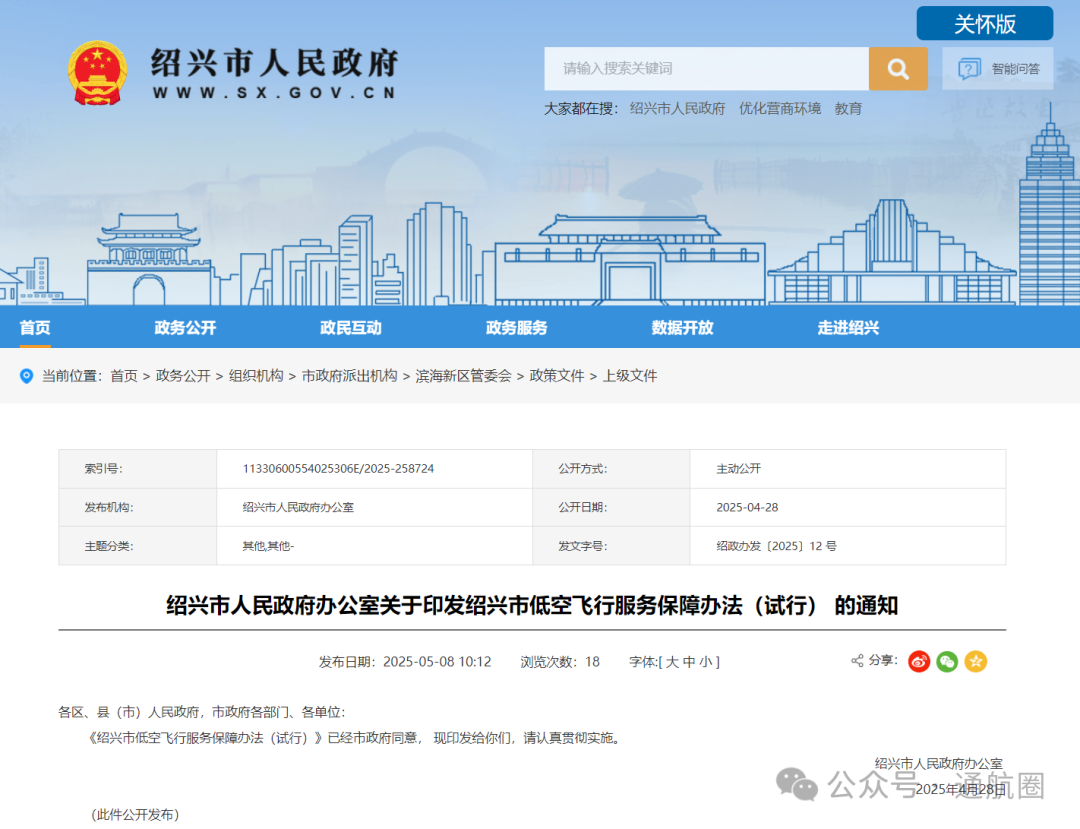Click the 分享 share network icon
This screenshot has width=1080, height=829.
point(856,660)
